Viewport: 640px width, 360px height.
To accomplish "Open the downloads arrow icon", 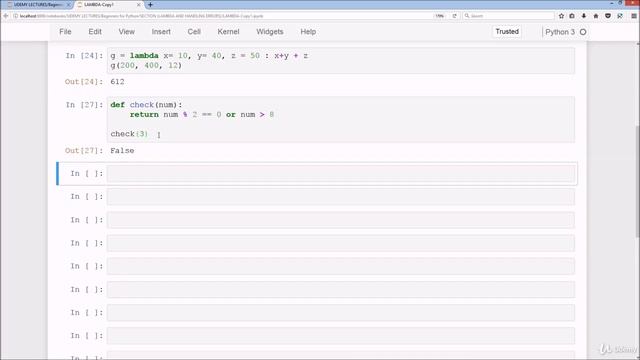I will (x=584, y=16).
